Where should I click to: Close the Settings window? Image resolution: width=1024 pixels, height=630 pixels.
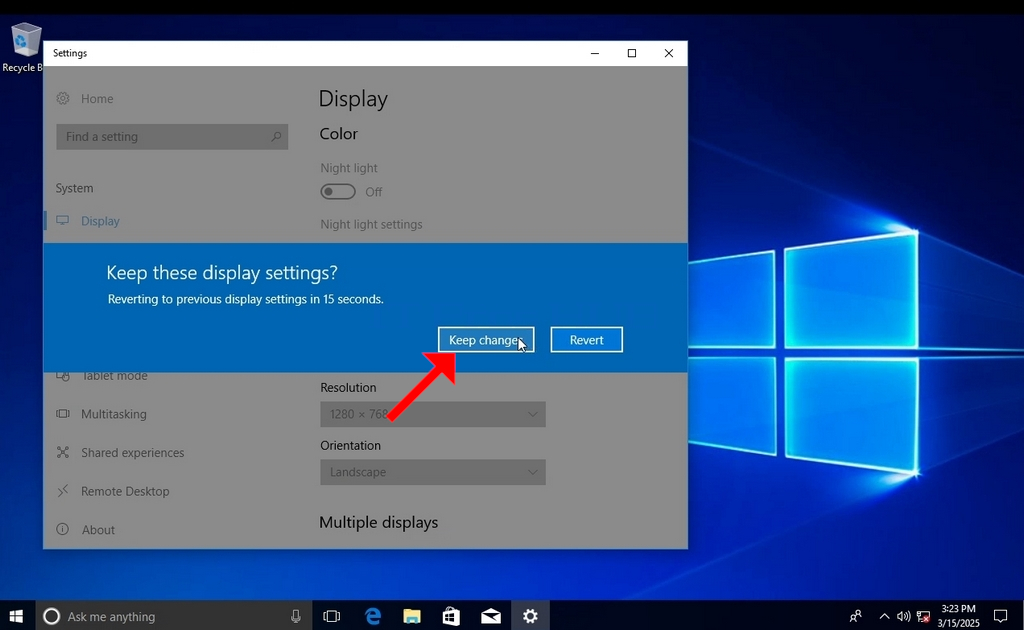(x=669, y=54)
